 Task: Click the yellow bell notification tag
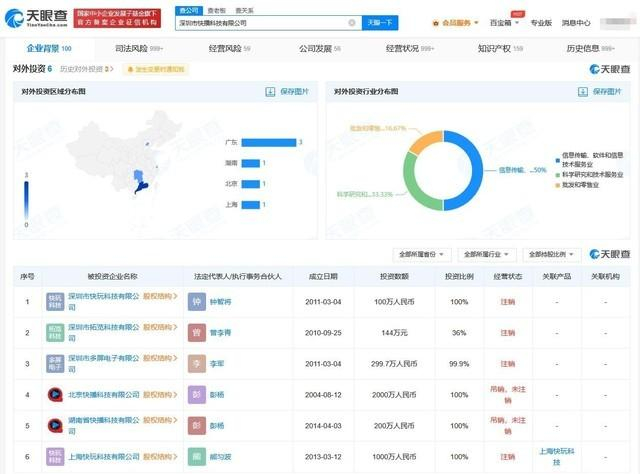[x=156, y=69]
